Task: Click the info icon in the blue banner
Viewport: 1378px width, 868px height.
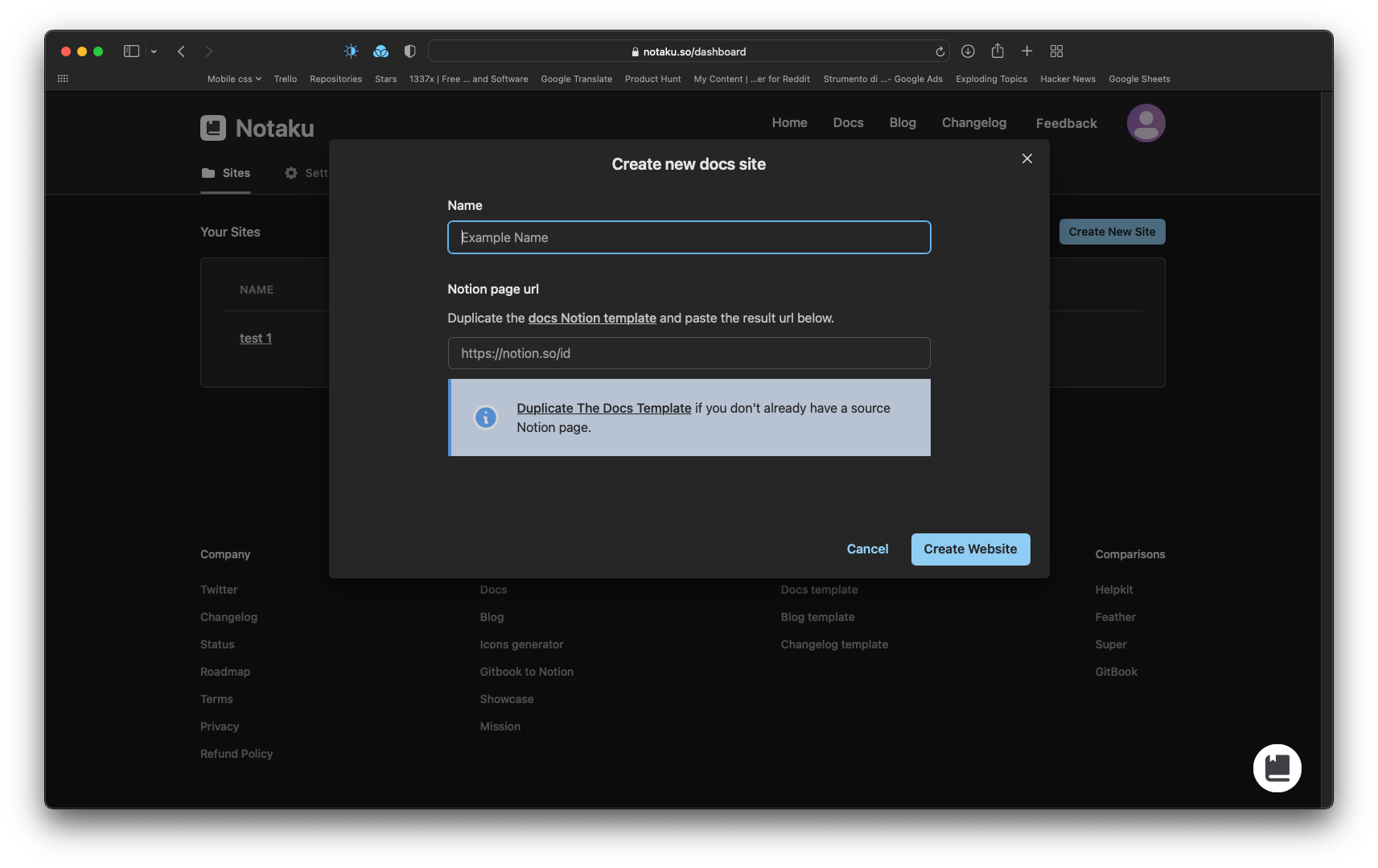Action: point(485,418)
